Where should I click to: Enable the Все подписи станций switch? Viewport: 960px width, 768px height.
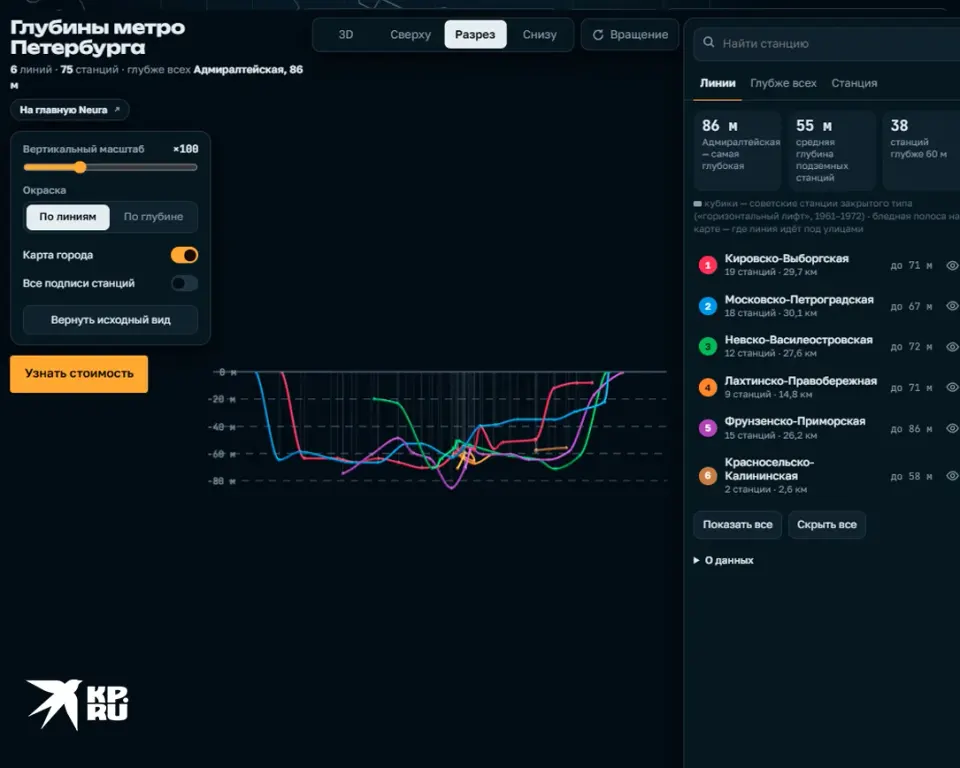click(184, 283)
